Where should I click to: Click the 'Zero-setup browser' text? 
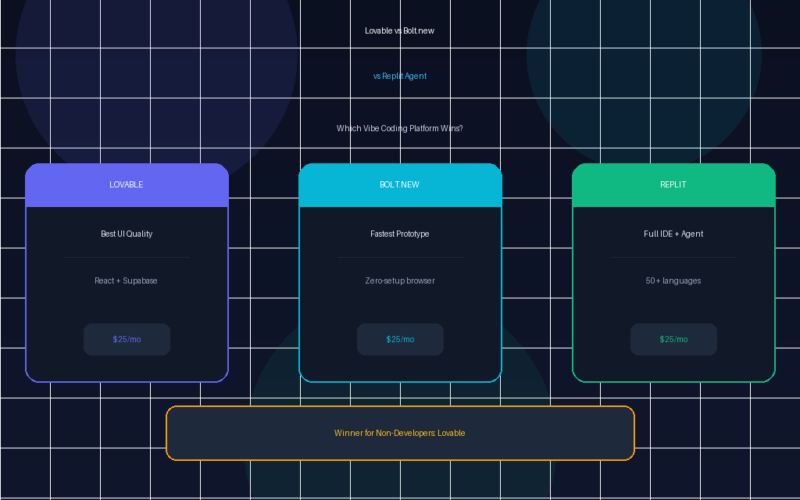point(400,281)
